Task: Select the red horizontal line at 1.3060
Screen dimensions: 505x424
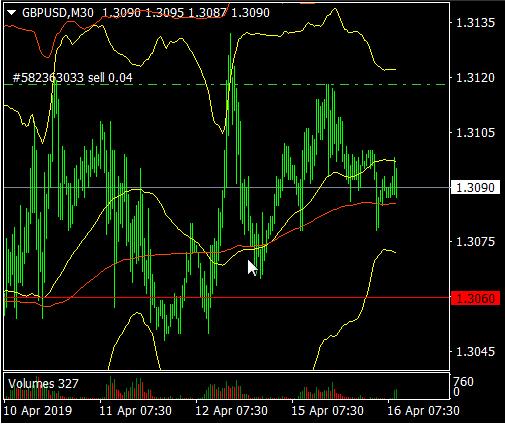Action: 227,297
